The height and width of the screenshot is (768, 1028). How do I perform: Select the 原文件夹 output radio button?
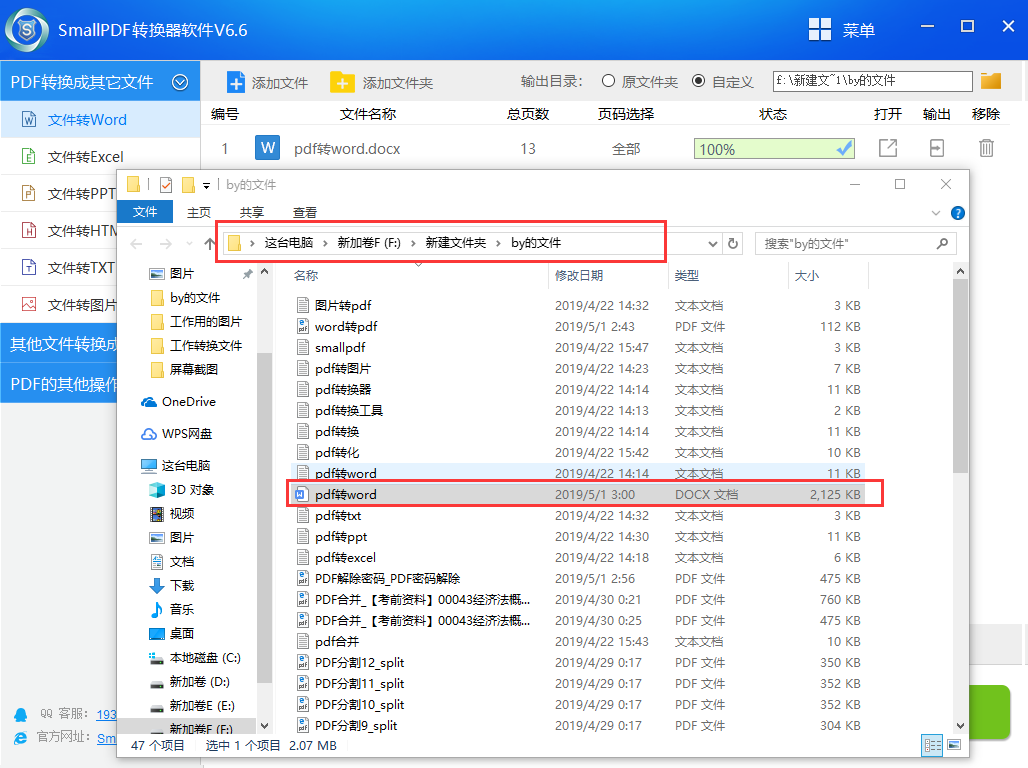pyautogui.click(x=608, y=81)
